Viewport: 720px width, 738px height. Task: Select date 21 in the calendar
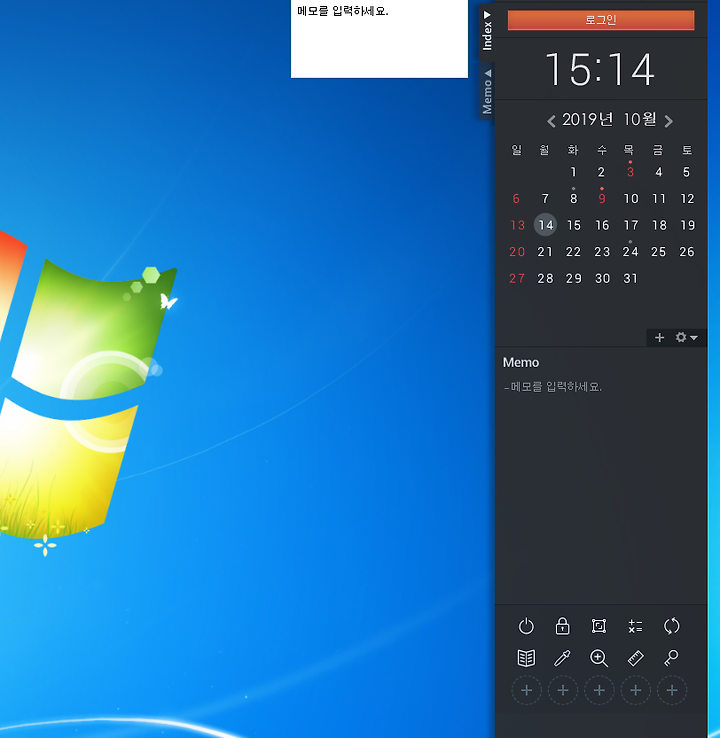(x=545, y=252)
